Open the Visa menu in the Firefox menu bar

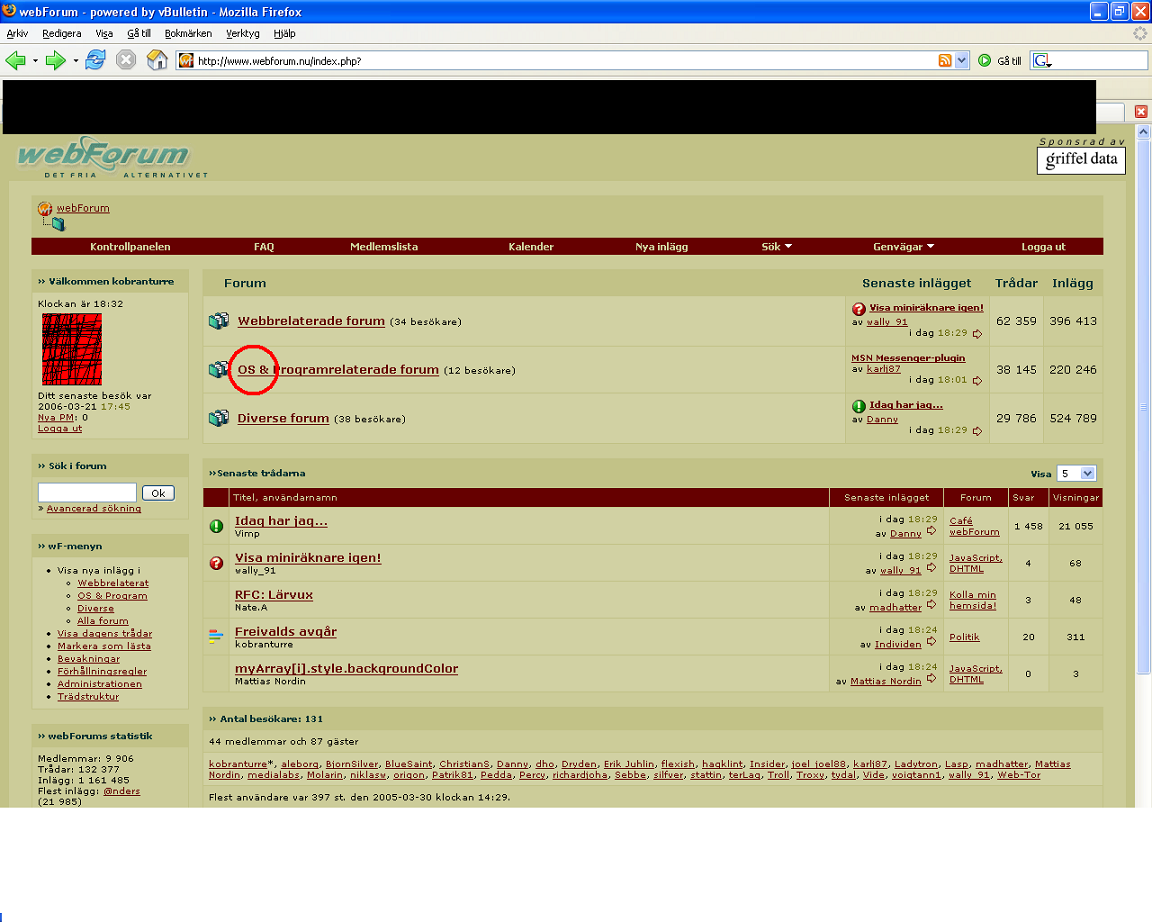coord(104,34)
